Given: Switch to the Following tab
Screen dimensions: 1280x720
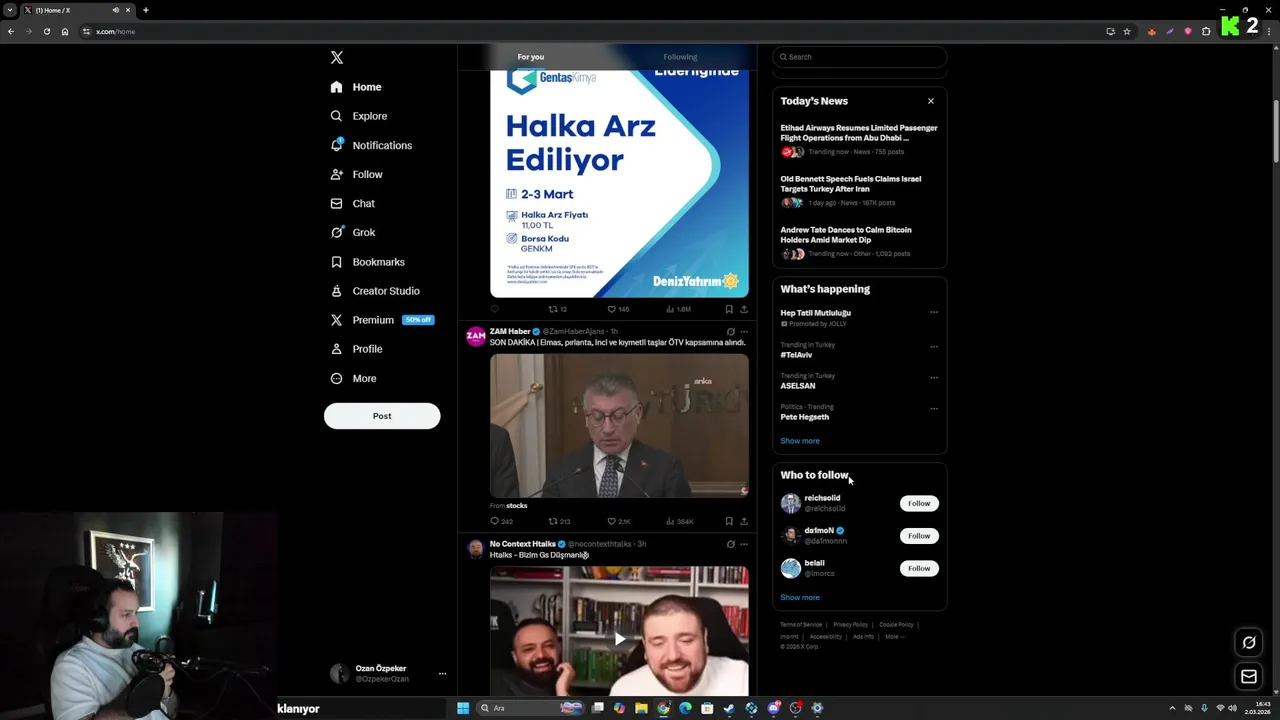Looking at the screenshot, I should pyautogui.click(x=680, y=57).
